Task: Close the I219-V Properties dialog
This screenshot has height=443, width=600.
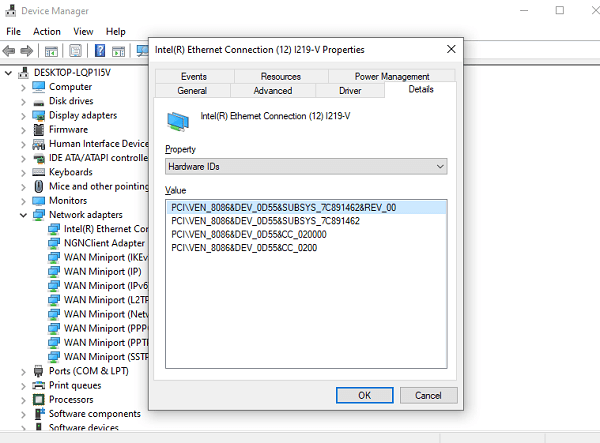Action: pos(451,49)
